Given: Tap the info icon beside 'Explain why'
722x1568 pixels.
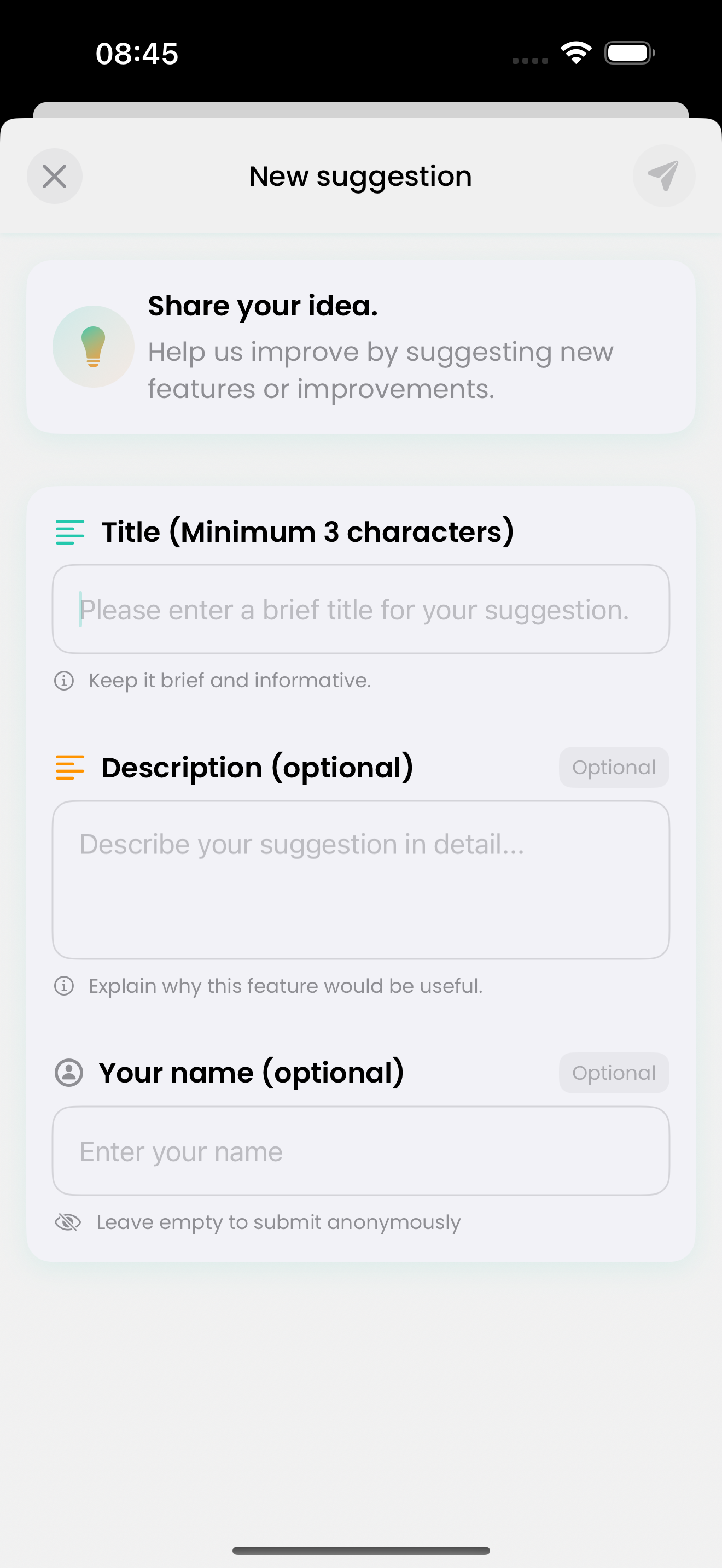Looking at the screenshot, I should coord(64,986).
